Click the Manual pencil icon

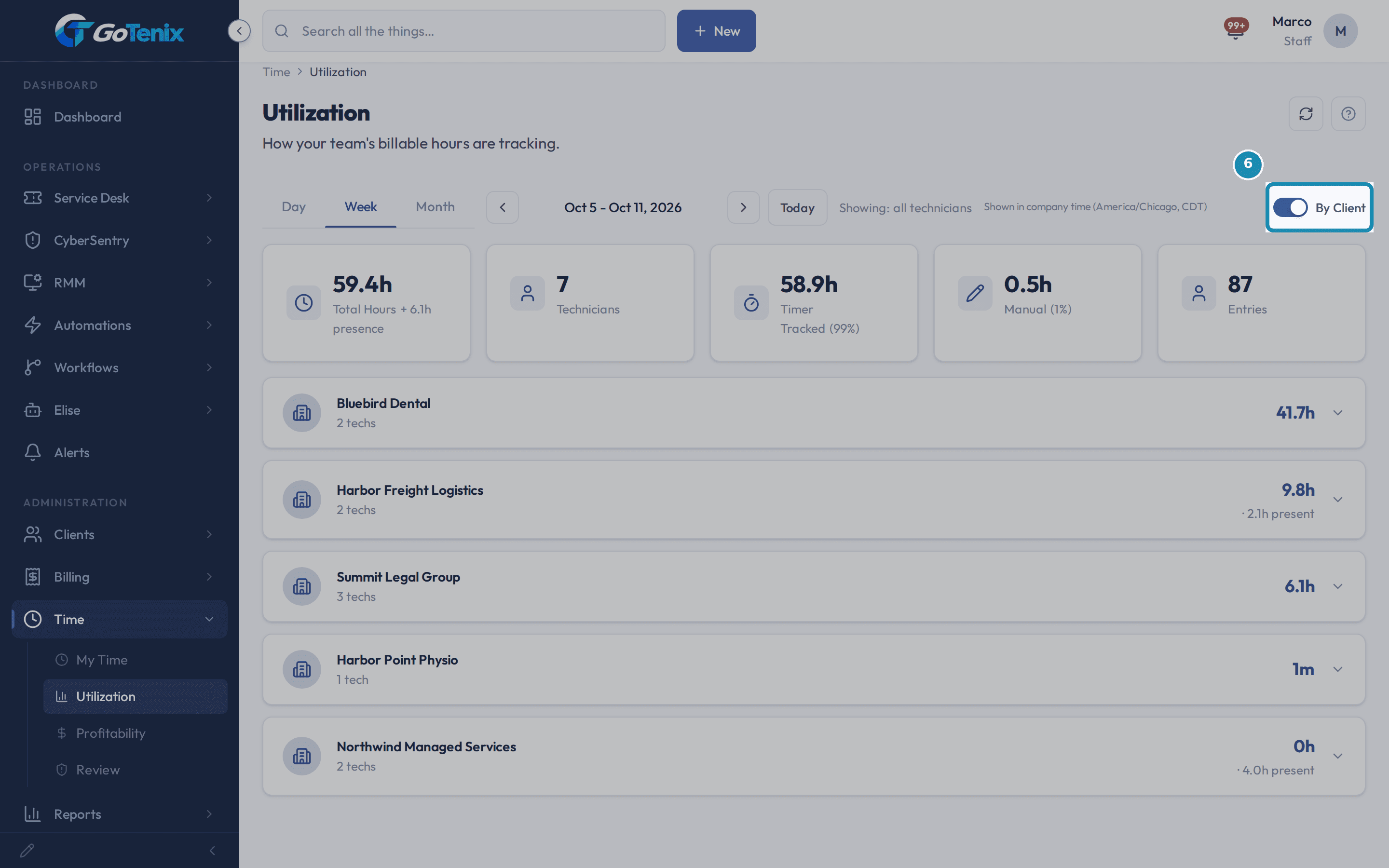click(975, 293)
